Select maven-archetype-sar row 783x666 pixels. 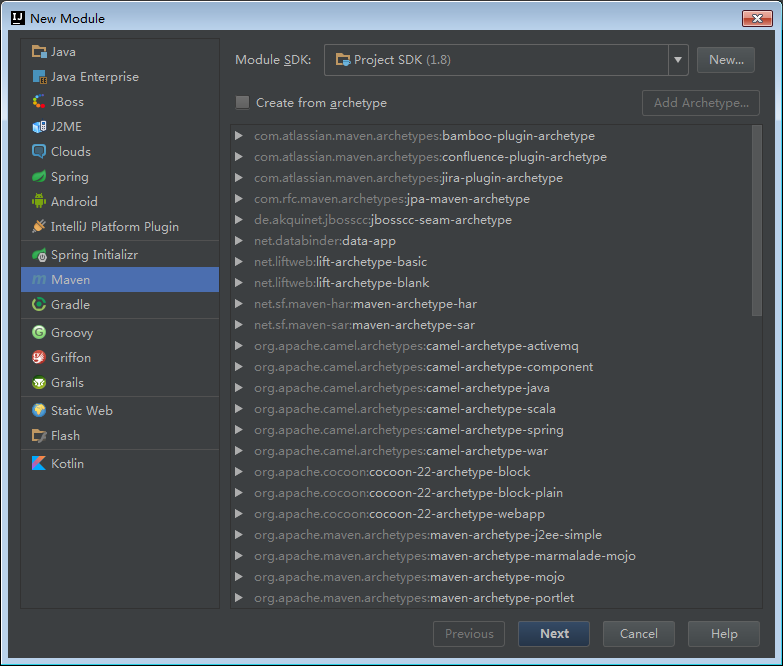coord(491,325)
